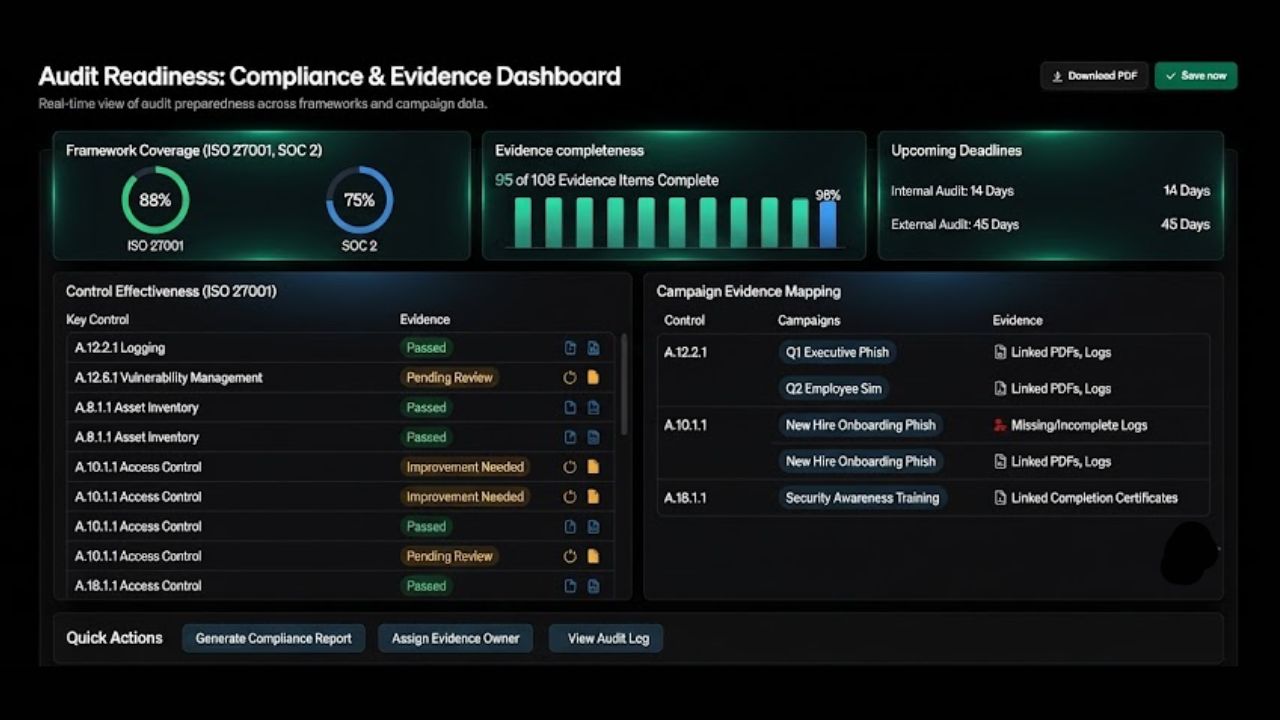The width and height of the screenshot is (1280, 720).
Task: Click Passed badge in A.12.2.1 Logging row
Action: 426,348
